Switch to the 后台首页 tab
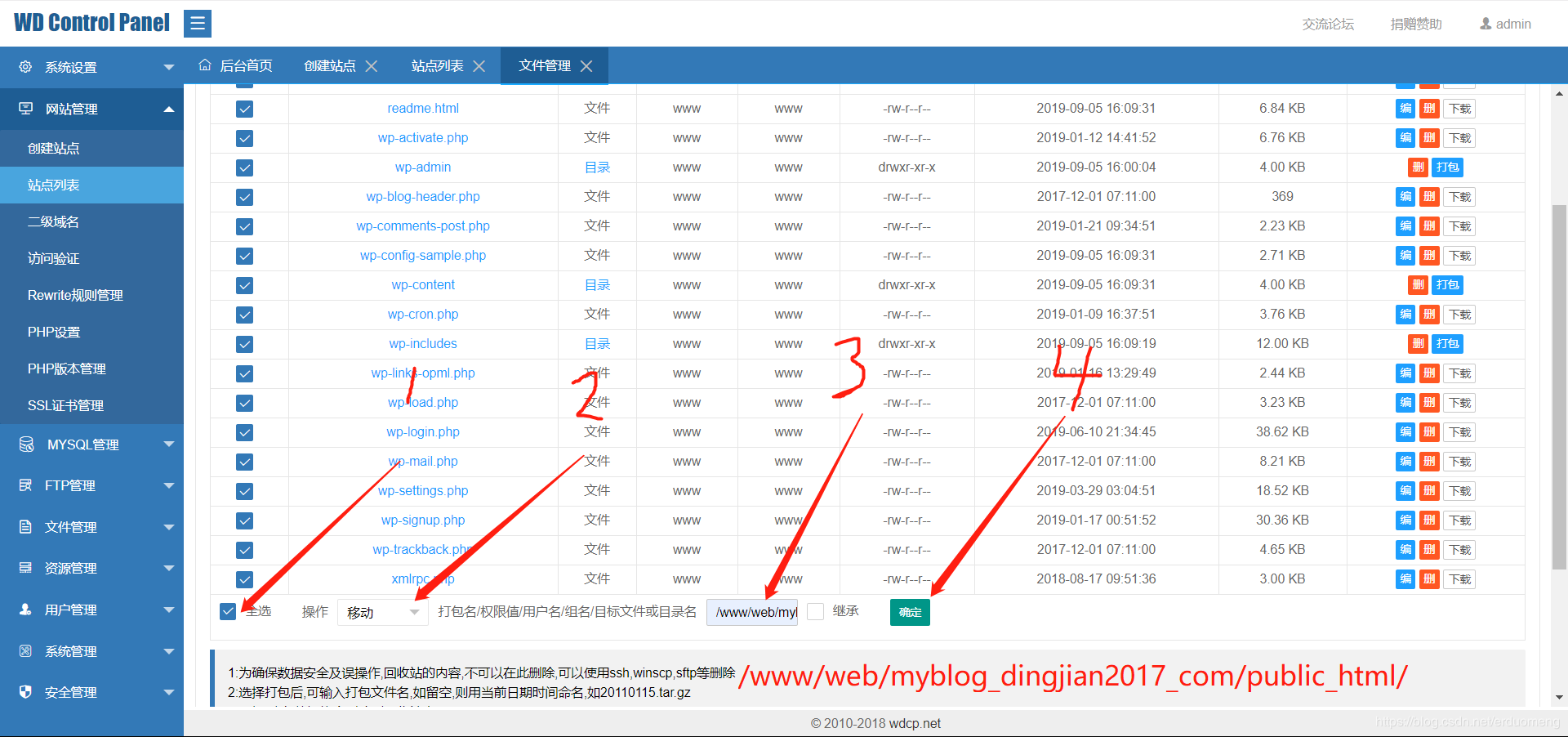This screenshot has height=737, width=1568. [235, 65]
